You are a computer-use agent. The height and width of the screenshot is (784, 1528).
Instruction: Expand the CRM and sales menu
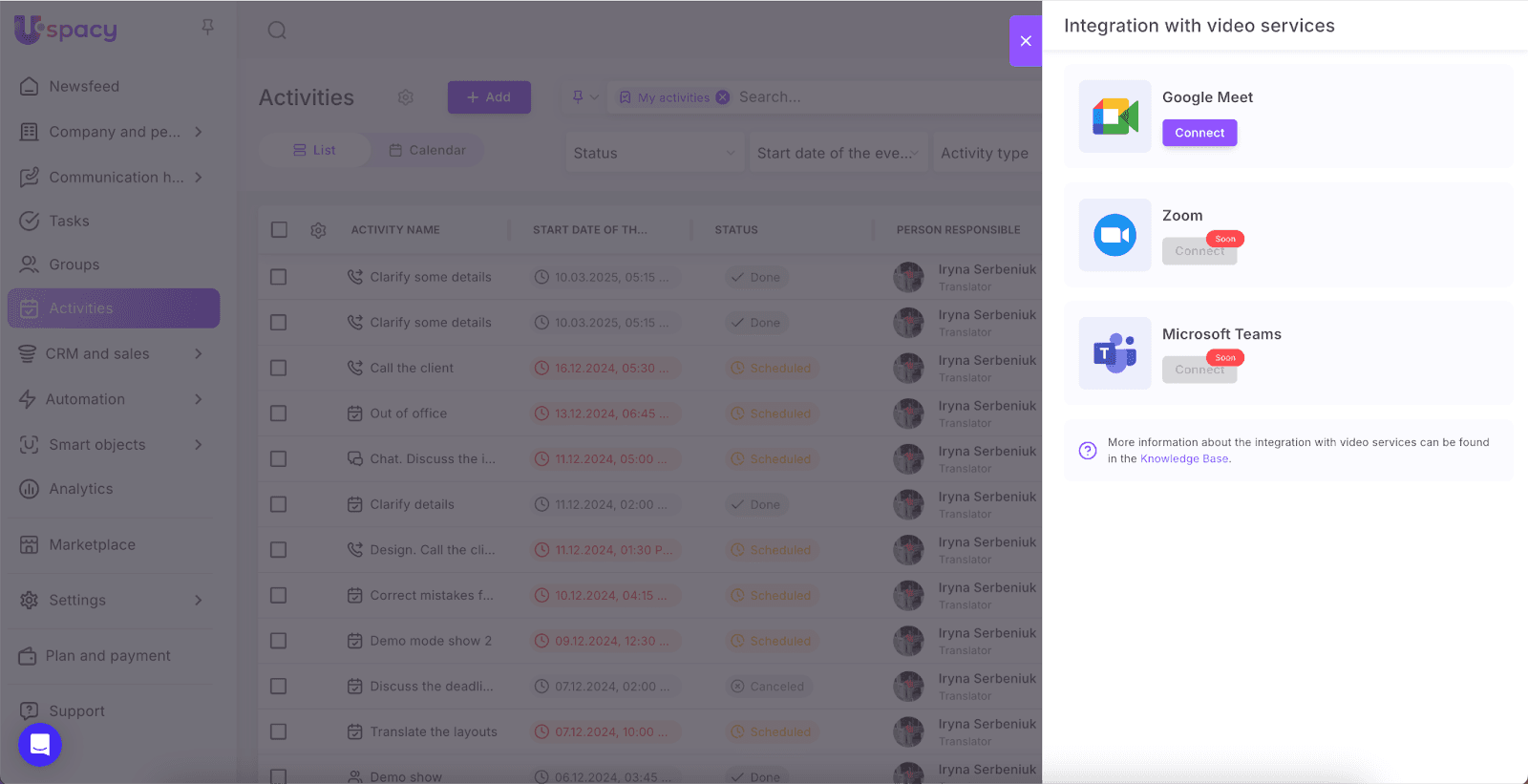tap(198, 353)
